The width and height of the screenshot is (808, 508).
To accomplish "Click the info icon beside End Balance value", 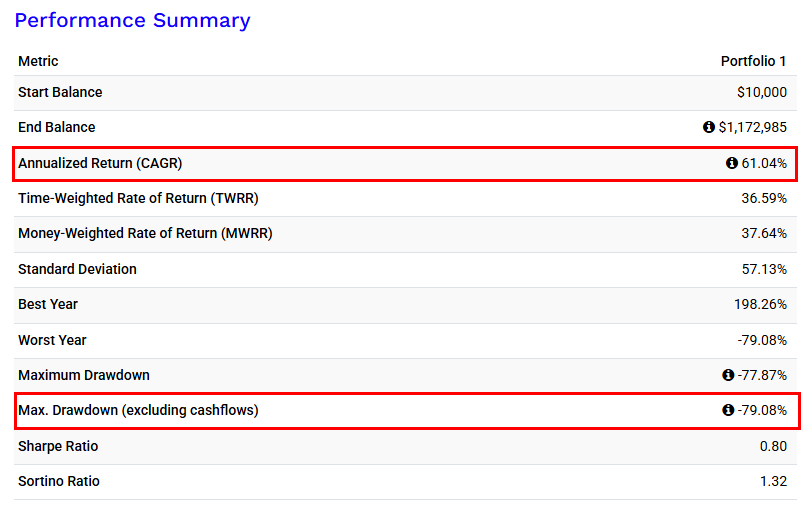I will pyautogui.click(x=709, y=128).
